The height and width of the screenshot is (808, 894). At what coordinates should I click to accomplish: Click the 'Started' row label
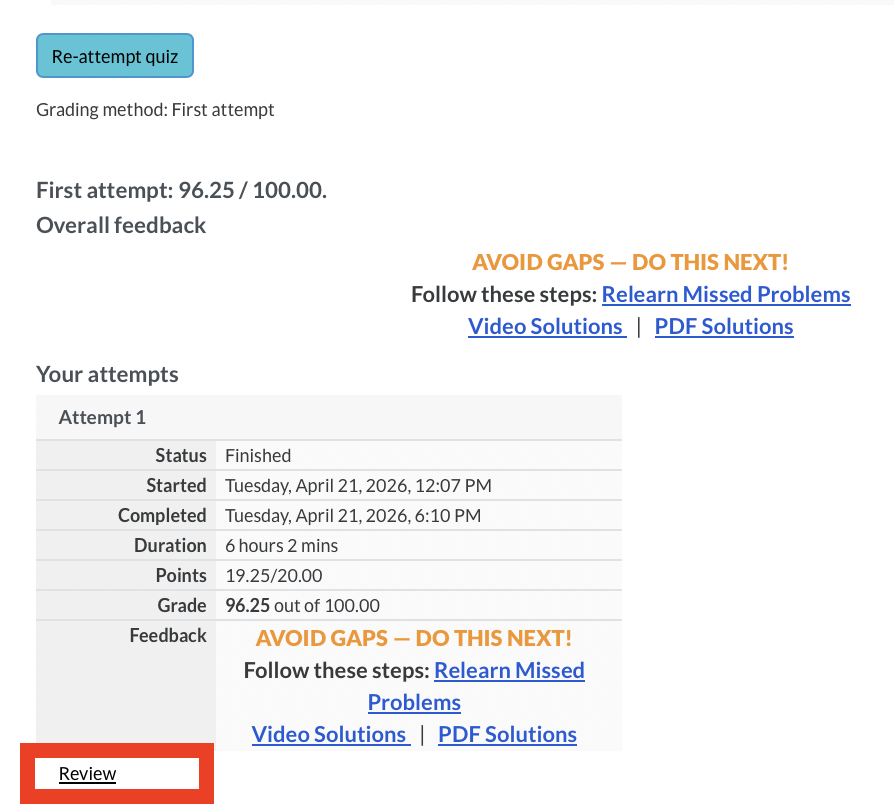click(176, 485)
